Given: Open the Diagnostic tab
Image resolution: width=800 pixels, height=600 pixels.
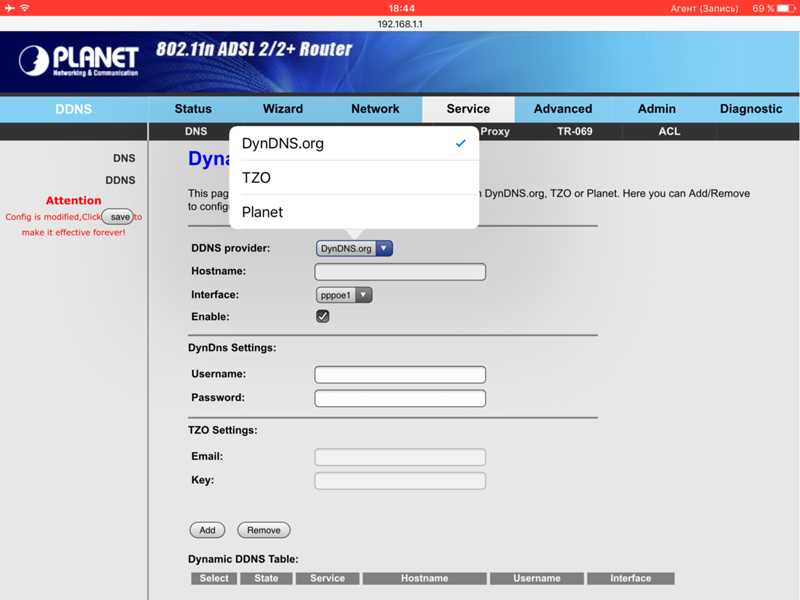Looking at the screenshot, I should click(x=751, y=109).
